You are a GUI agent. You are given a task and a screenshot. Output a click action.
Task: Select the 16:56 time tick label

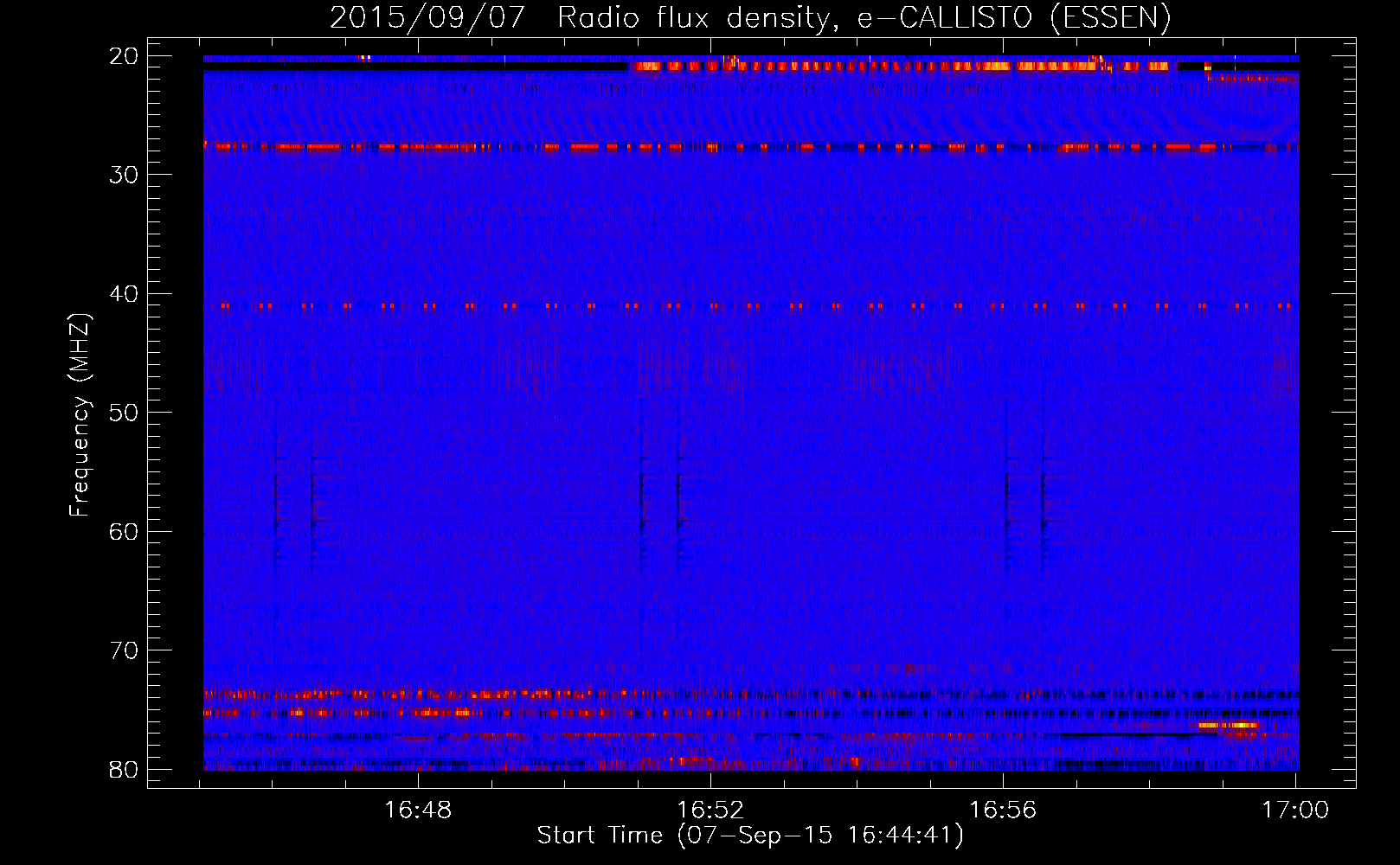tap(1003, 810)
